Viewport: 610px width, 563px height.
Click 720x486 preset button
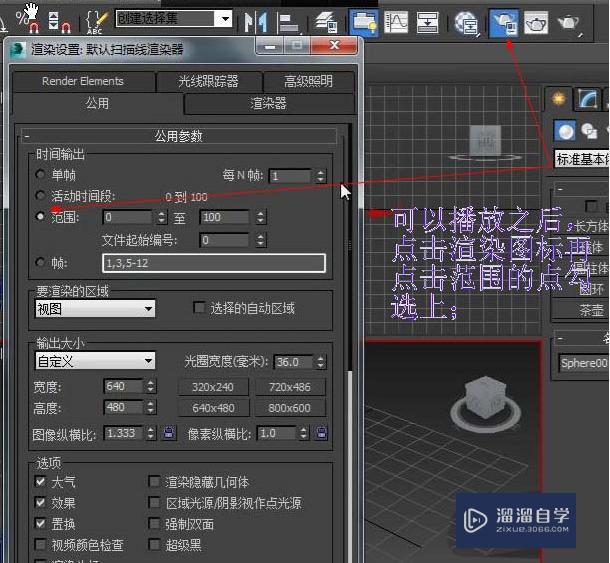pos(290,387)
